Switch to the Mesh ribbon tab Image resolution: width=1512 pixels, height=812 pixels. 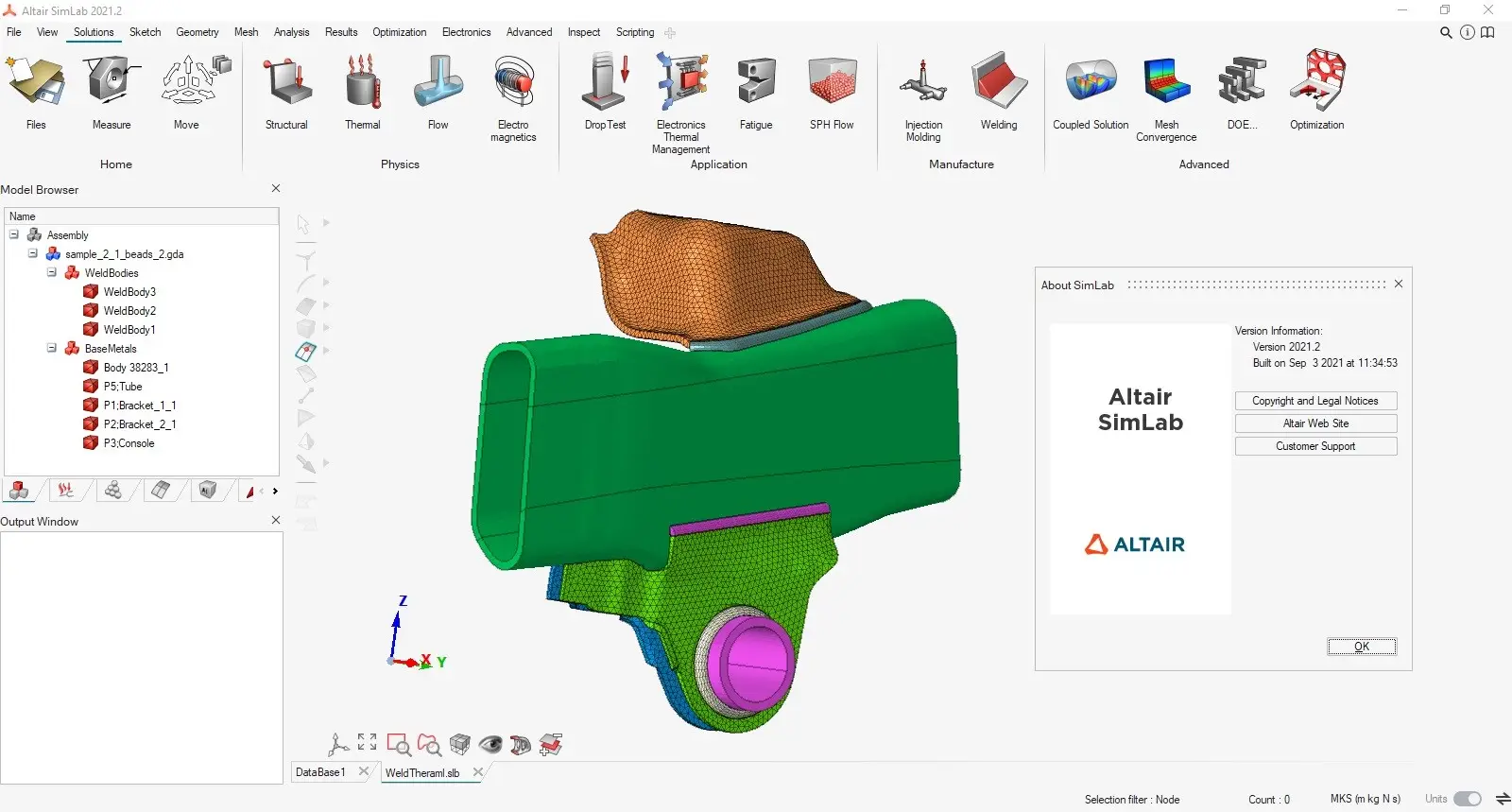247,32
